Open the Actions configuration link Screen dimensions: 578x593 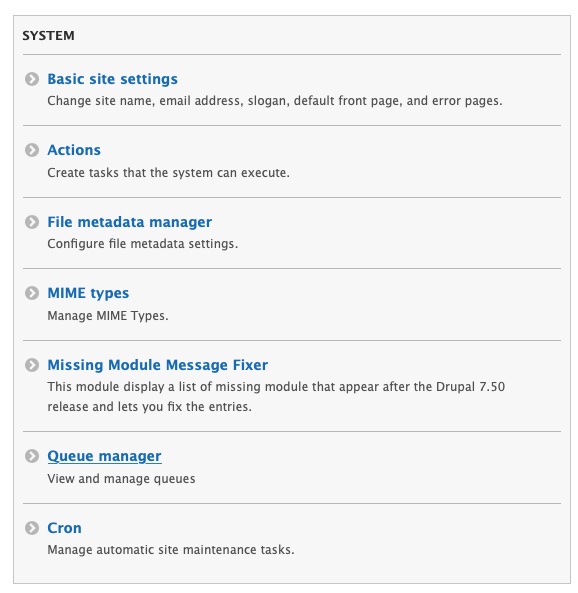(74, 150)
